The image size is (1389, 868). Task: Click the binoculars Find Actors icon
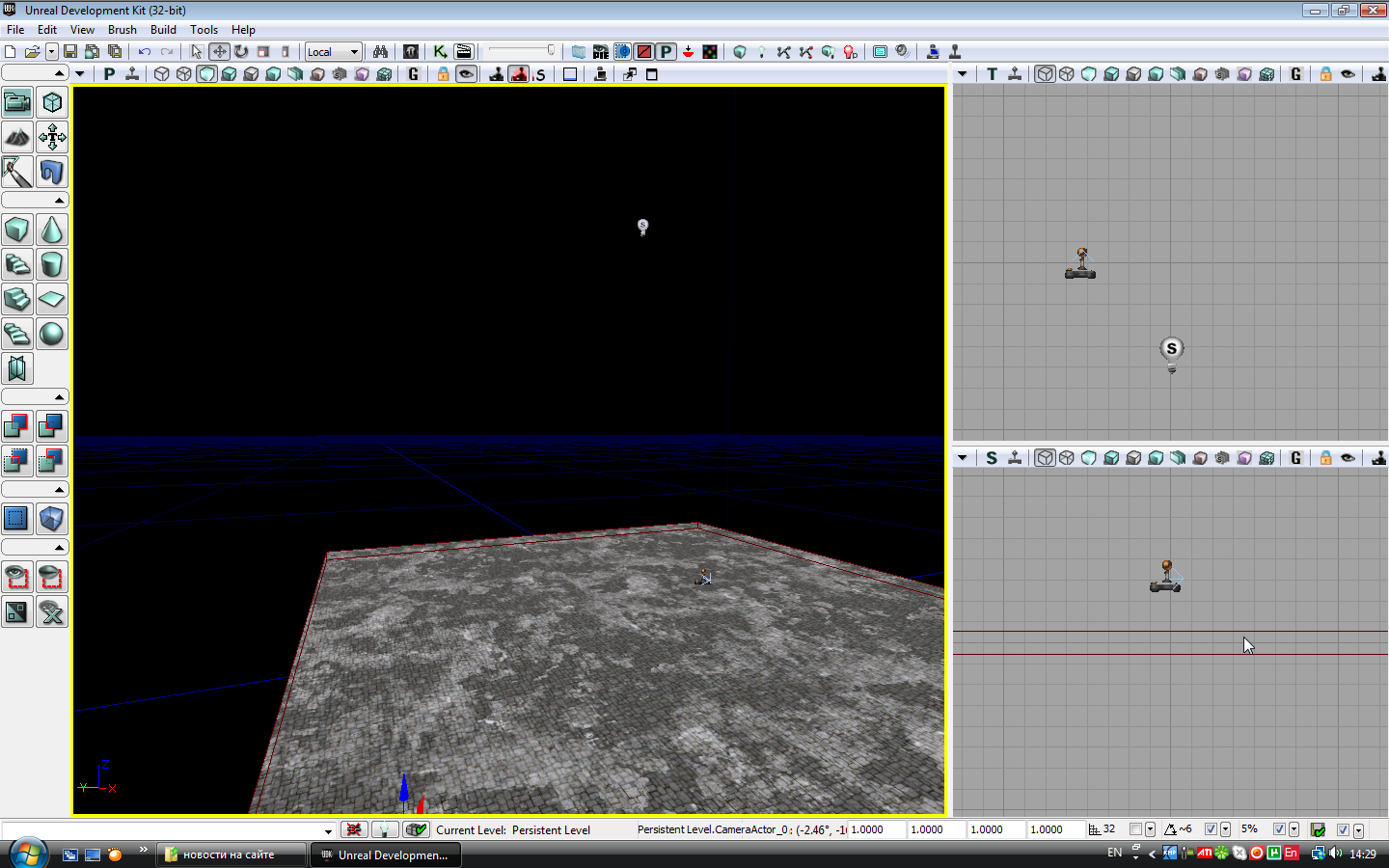(x=380, y=52)
